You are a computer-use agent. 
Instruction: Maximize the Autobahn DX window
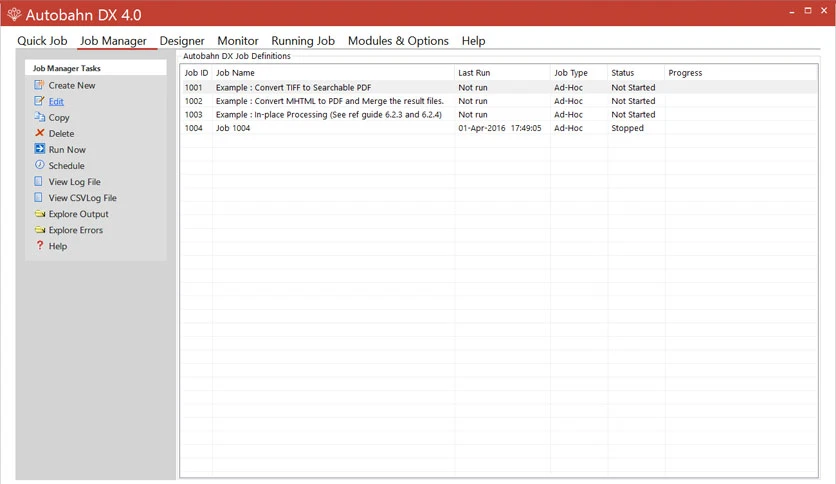(808, 11)
